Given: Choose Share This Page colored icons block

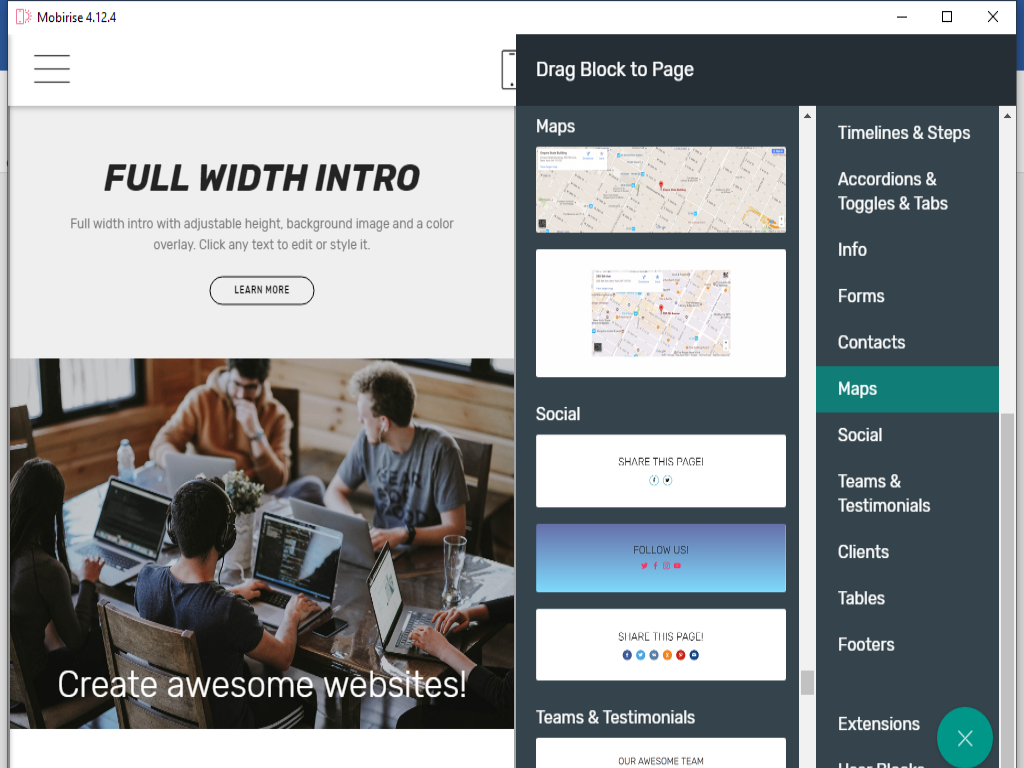Looking at the screenshot, I should (660, 645).
